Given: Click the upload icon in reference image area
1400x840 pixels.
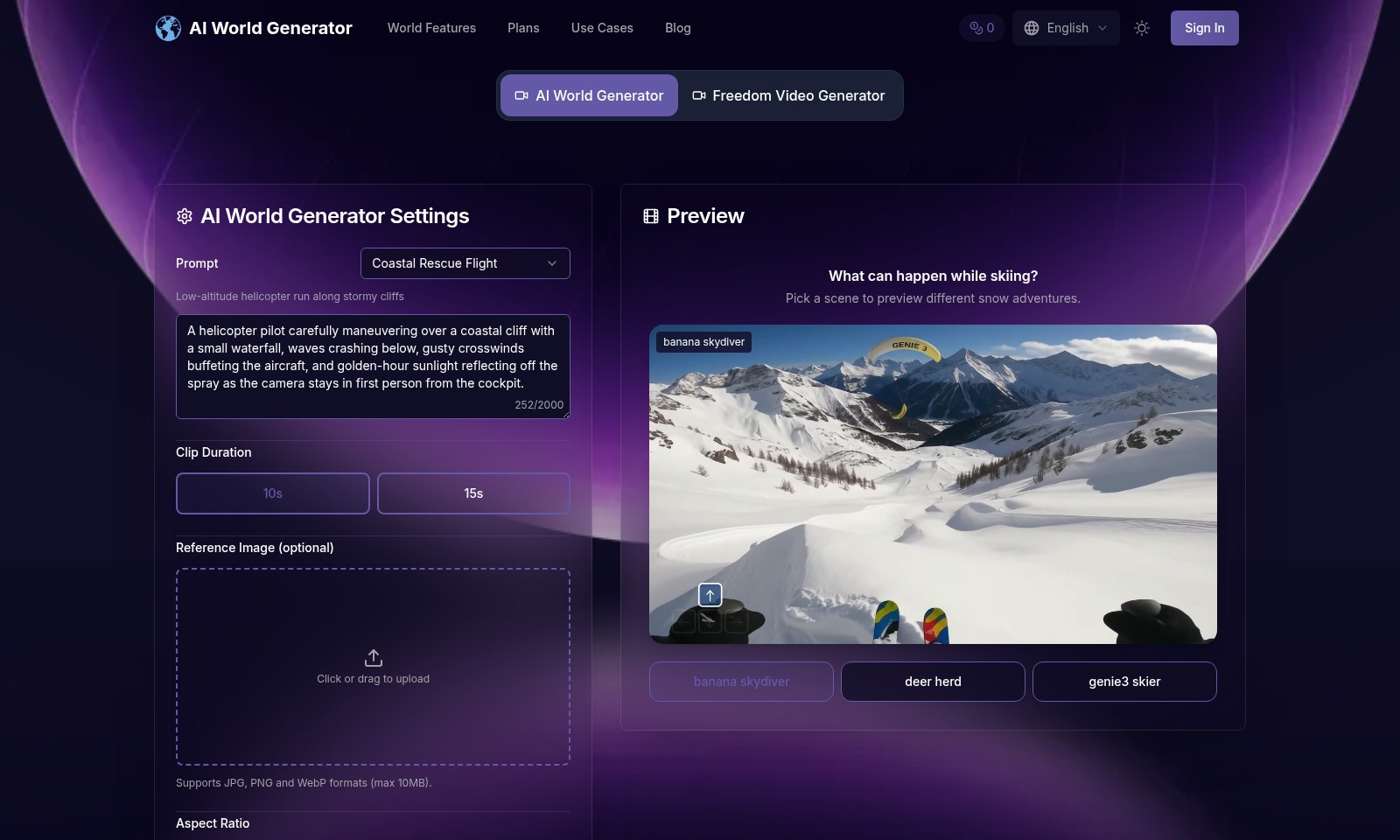Looking at the screenshot, I should pos(373,657).
